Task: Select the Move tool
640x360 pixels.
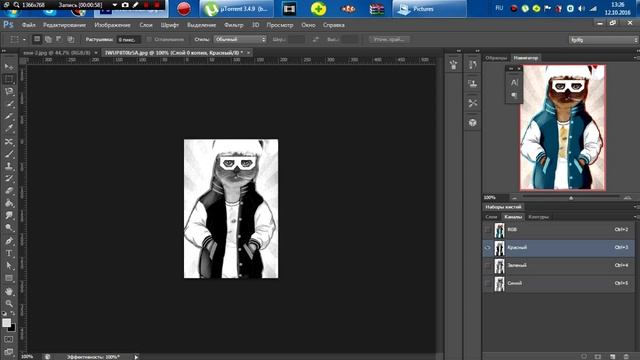Action: click(9, 67)
